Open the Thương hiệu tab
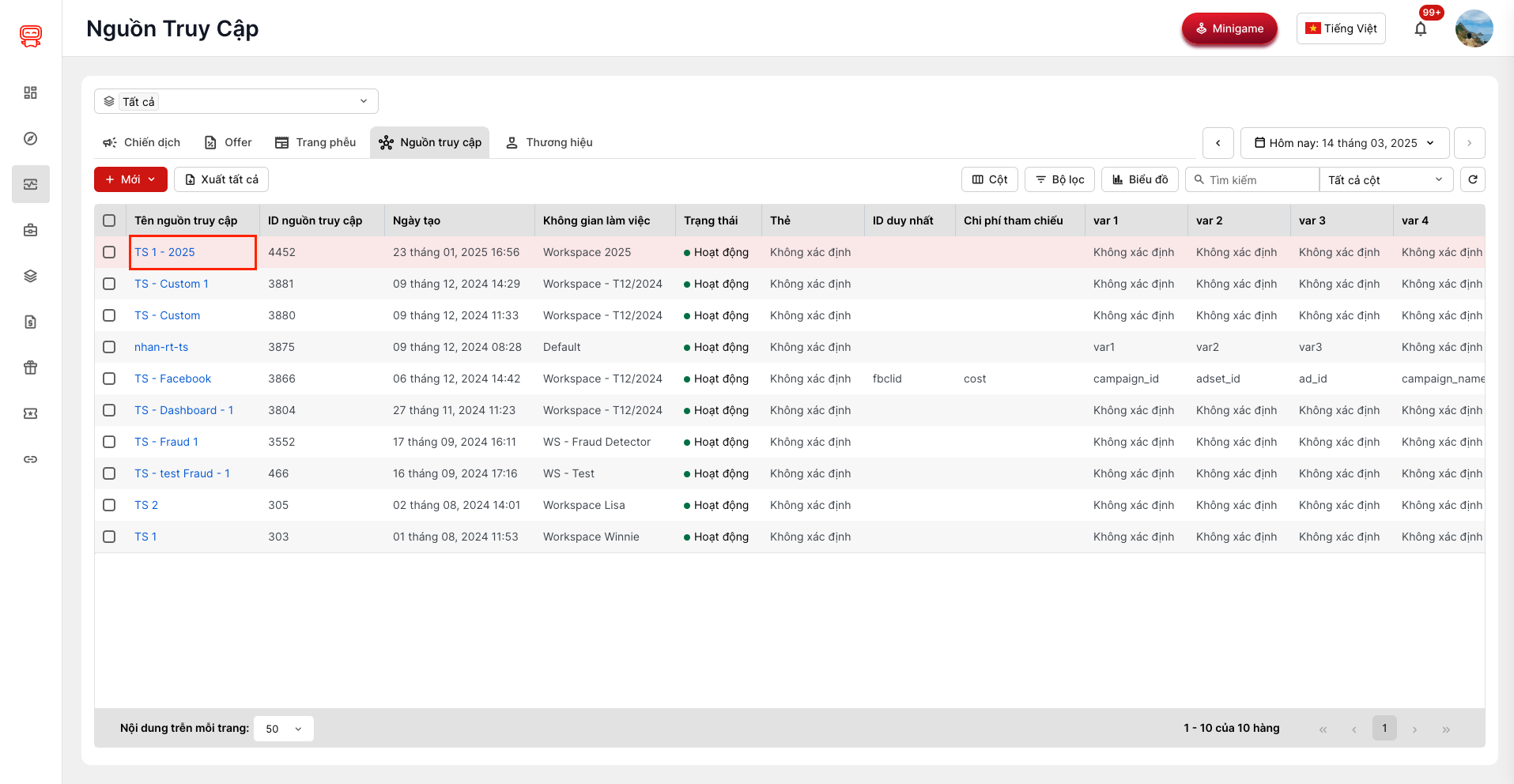 (x=549, y=142)
